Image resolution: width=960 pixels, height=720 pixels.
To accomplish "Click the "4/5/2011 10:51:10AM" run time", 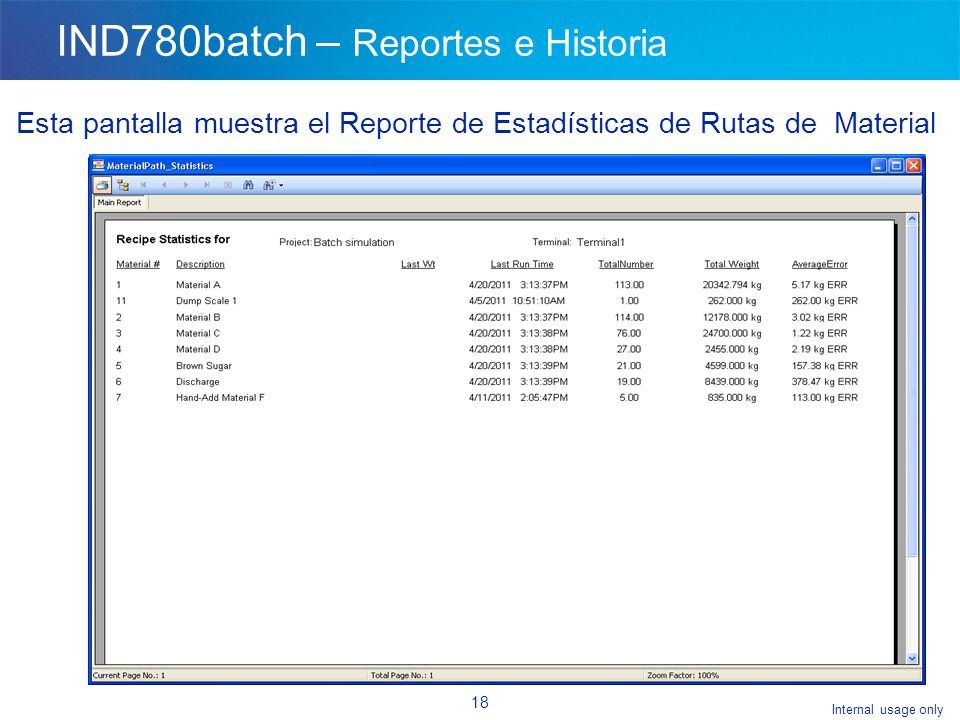I will 517,301.
